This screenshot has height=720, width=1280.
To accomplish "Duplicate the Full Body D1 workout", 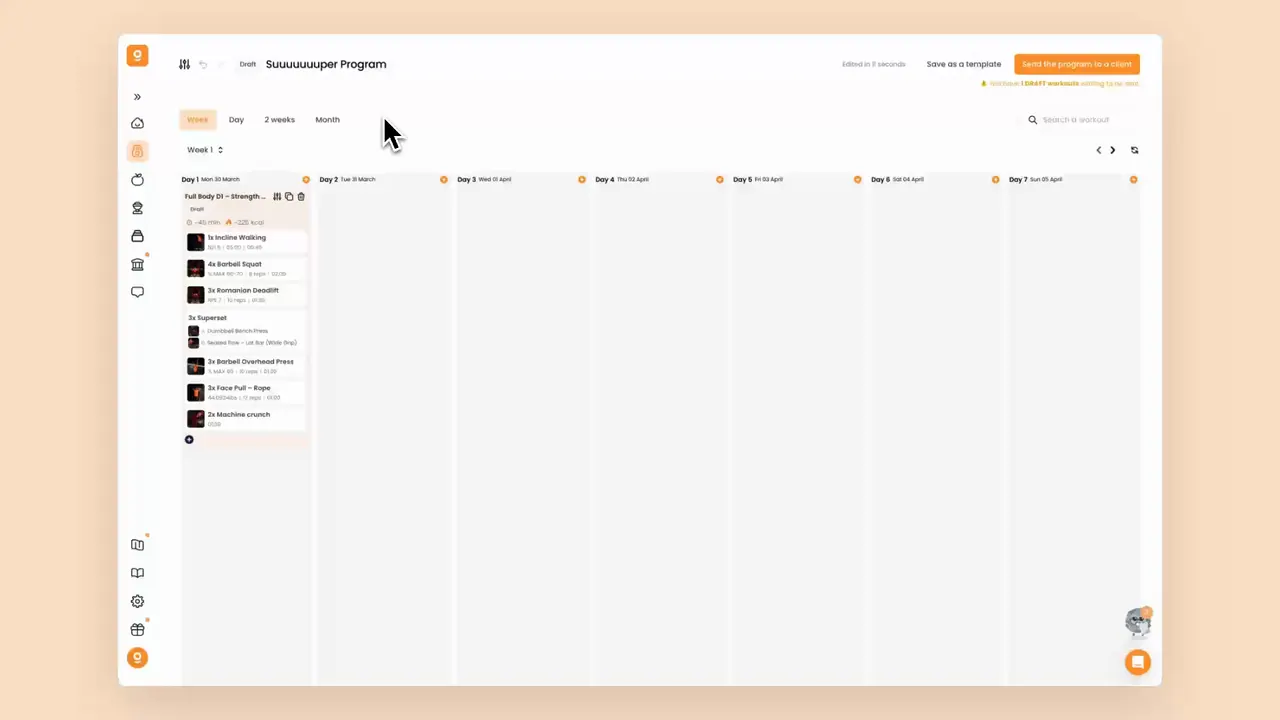I will (289, 197).
